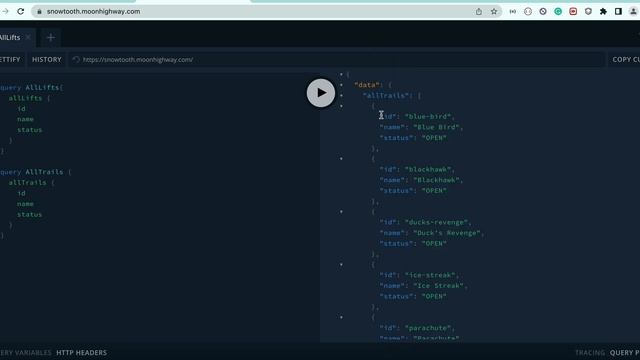Open the white circle extension icon

pos(528,11)
